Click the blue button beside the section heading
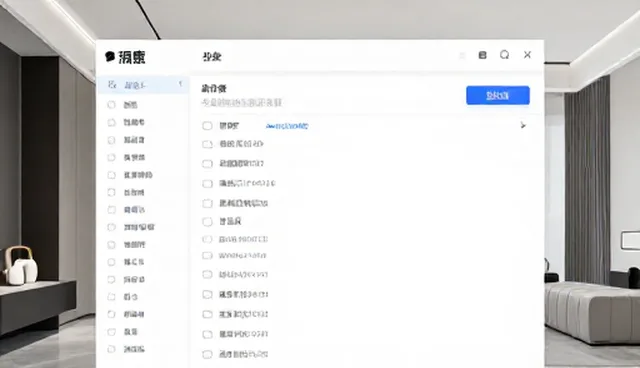Screen dimensions: 640x368 tap(498, 95)
